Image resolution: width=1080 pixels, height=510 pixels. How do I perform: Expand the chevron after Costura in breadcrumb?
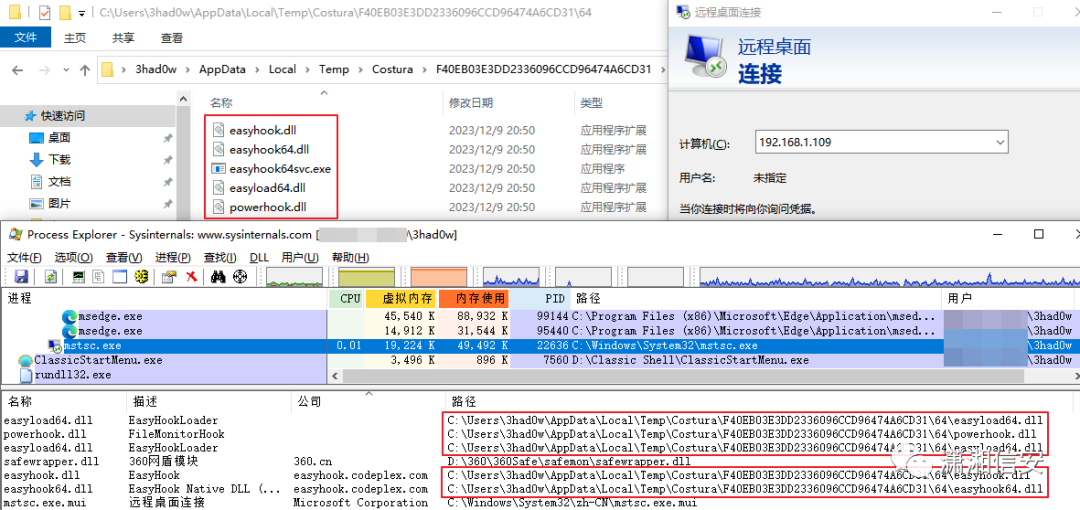coord(424,70)
